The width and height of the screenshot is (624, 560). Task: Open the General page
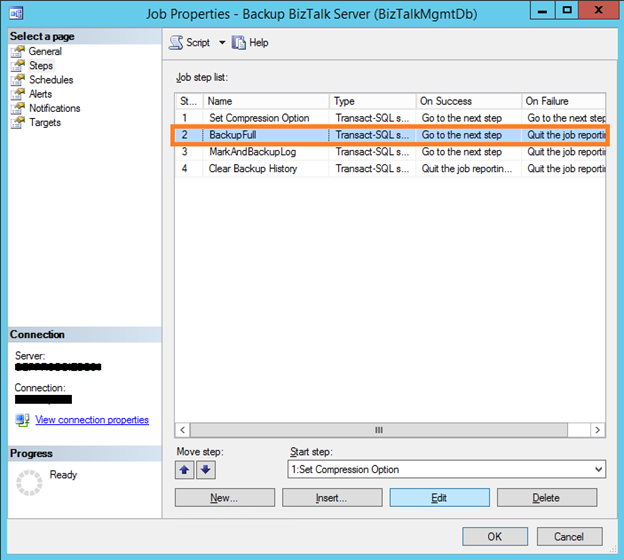tap(45, 51)
